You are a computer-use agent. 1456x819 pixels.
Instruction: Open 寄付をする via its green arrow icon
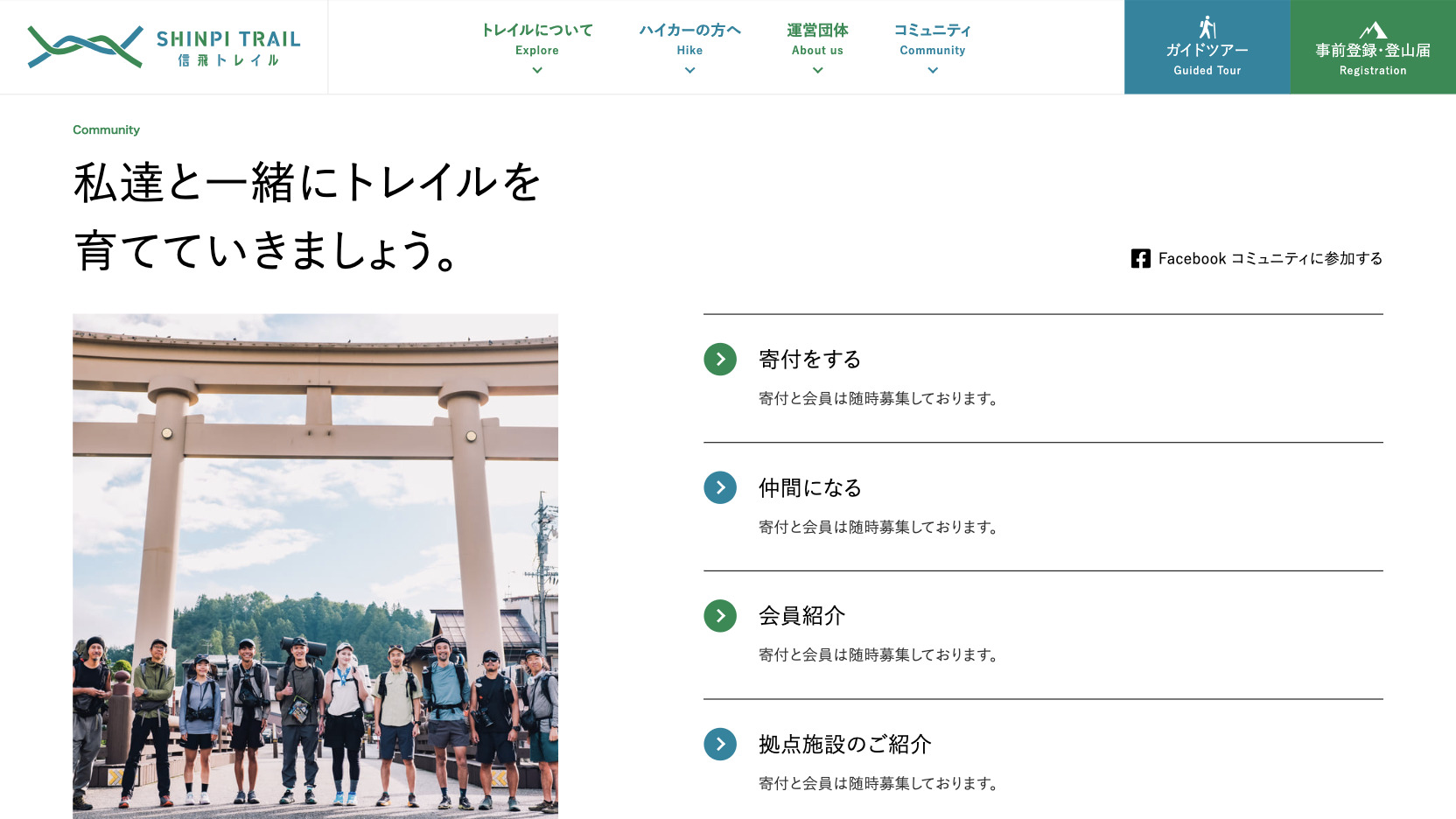719,359
